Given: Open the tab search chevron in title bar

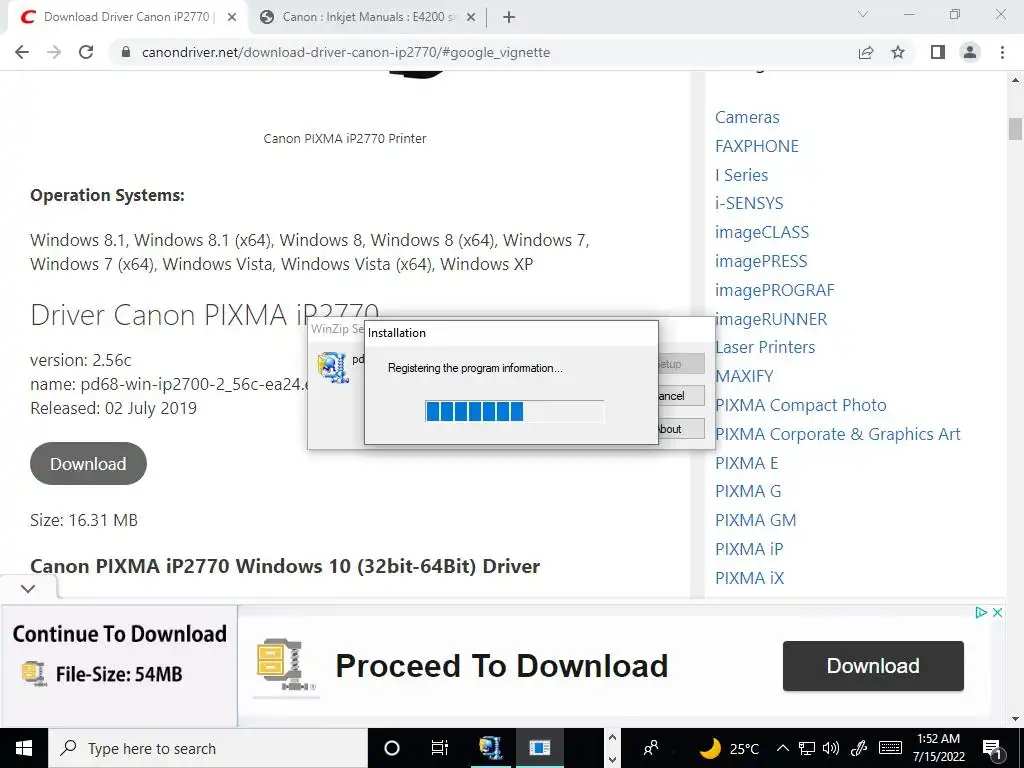Looking at the screenshot, I should click(x=863, y=14).
